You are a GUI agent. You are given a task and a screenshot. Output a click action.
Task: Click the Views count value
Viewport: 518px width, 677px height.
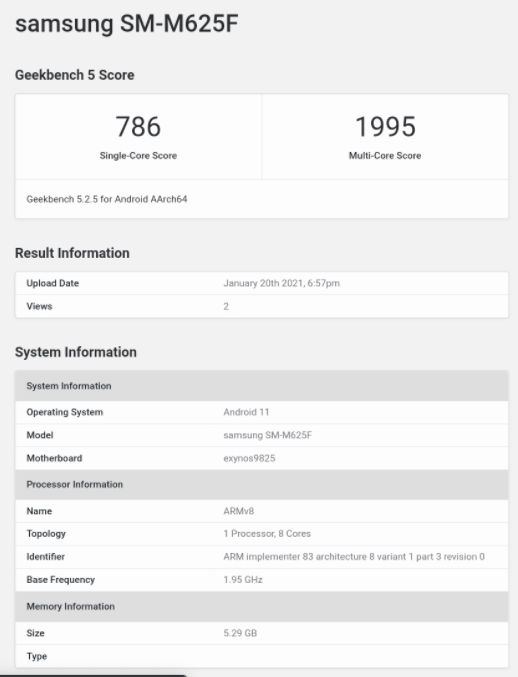coord(226,307)
